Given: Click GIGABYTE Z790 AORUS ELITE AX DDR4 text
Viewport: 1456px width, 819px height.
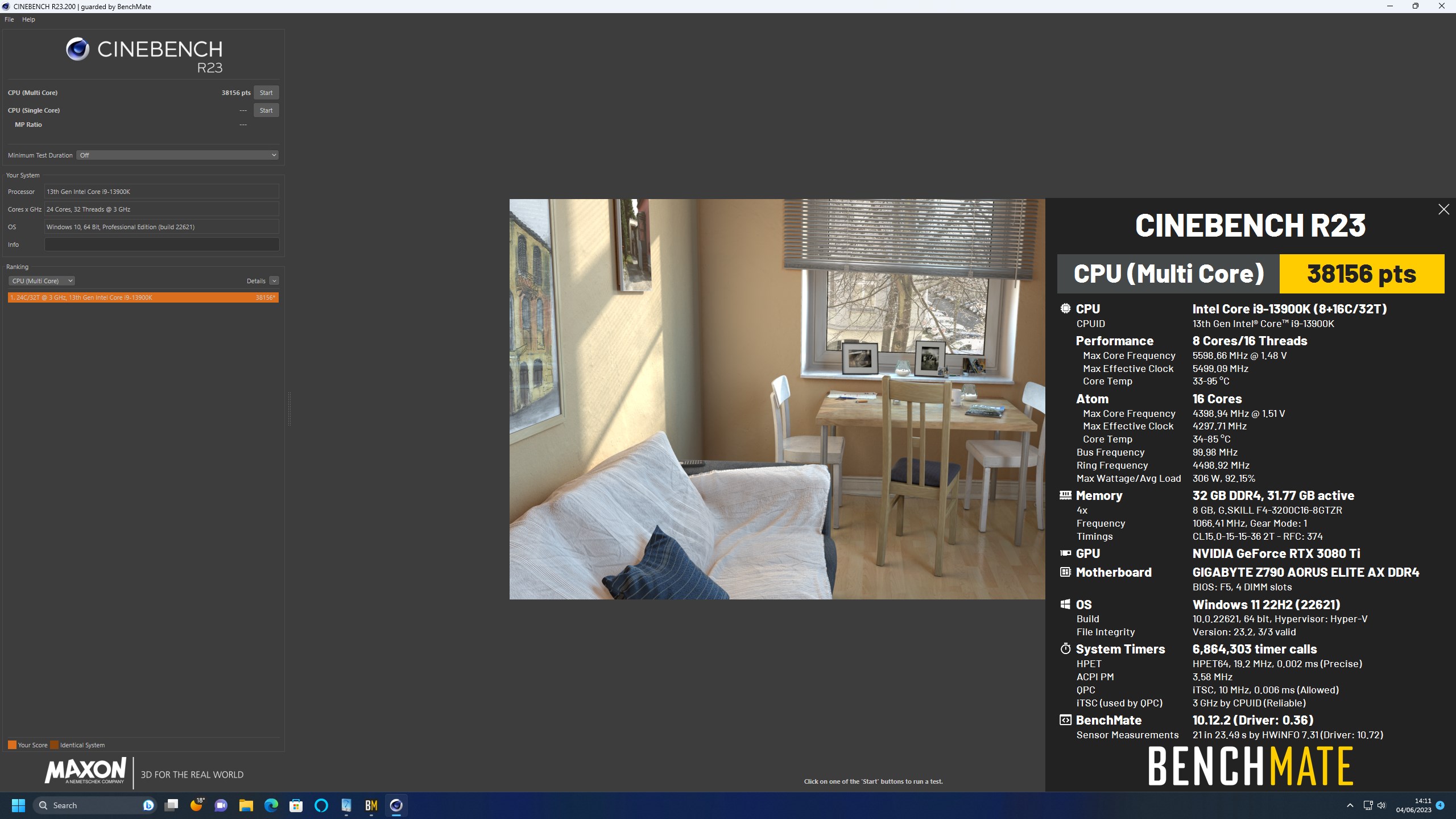Looking at the screenshot, I should click(1306, 572).
